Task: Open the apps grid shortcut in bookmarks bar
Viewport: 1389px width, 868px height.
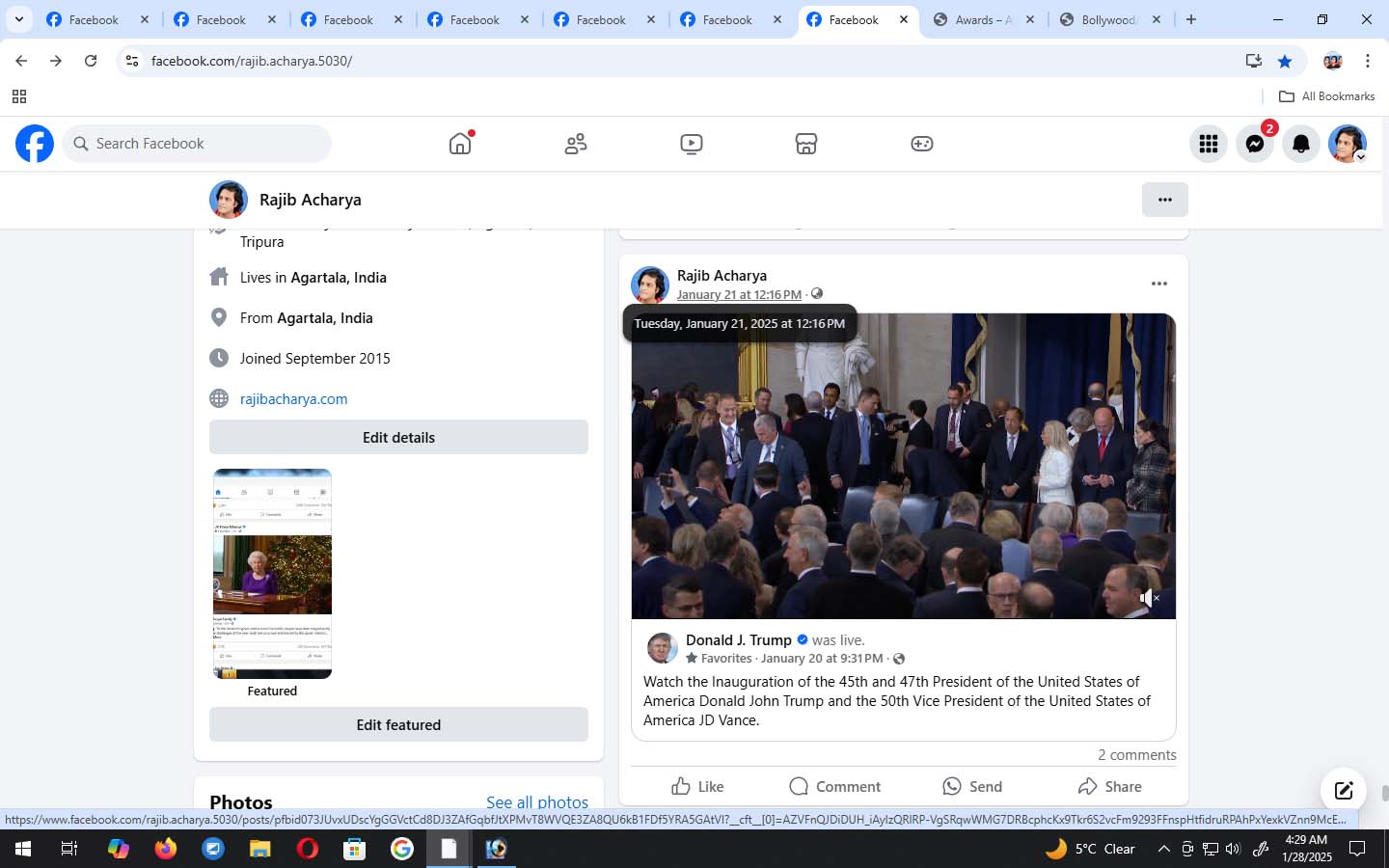Action: [x=19, y=96]
